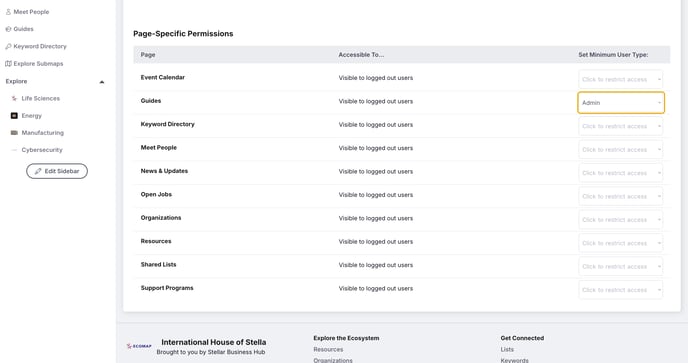
Task: Select Manufacturing submap
Action: point(43,133)
